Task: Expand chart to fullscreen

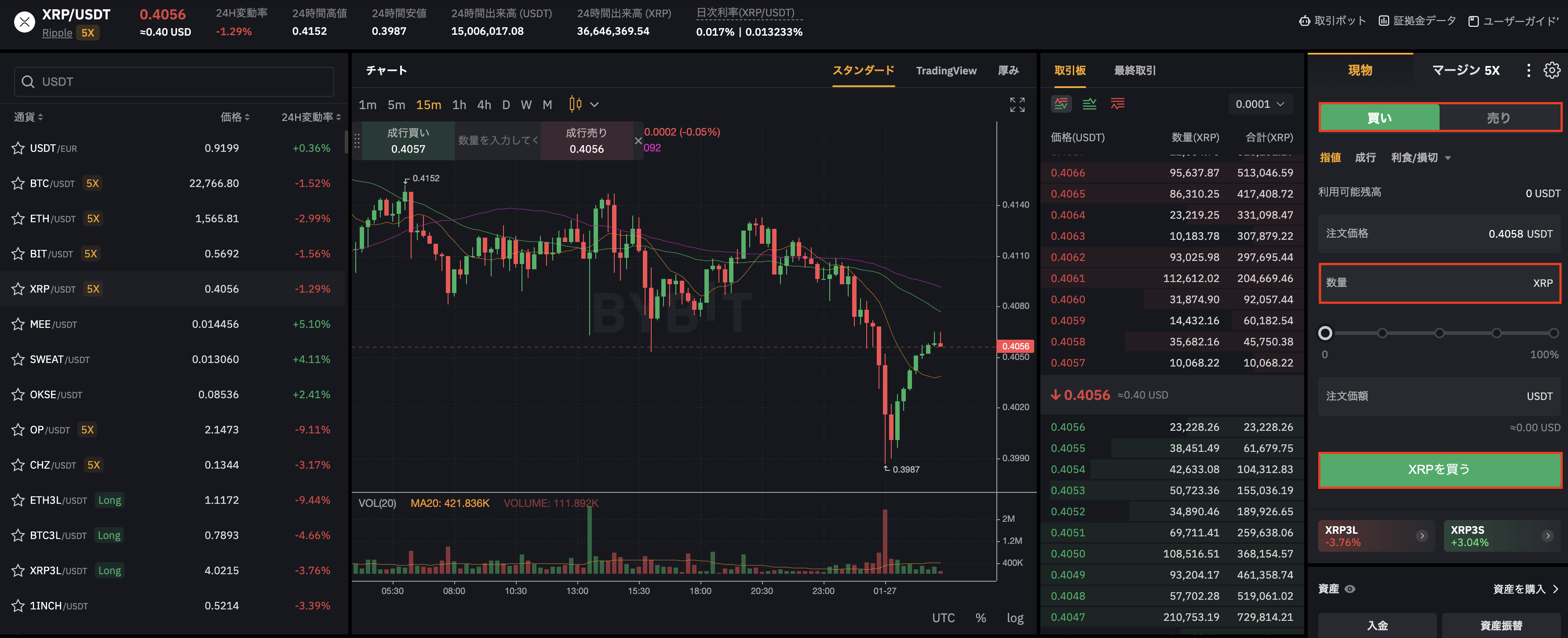Action: click(x=1017, y=105)
